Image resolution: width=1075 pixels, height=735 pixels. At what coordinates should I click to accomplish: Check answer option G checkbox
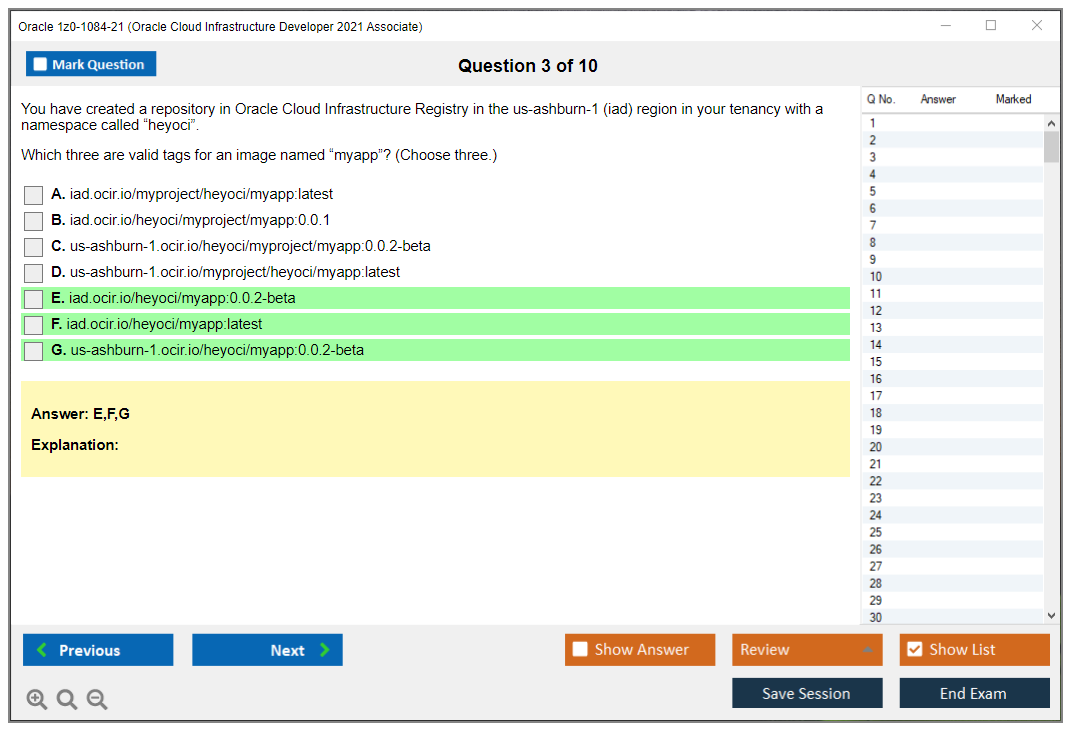tap(33, 350)
